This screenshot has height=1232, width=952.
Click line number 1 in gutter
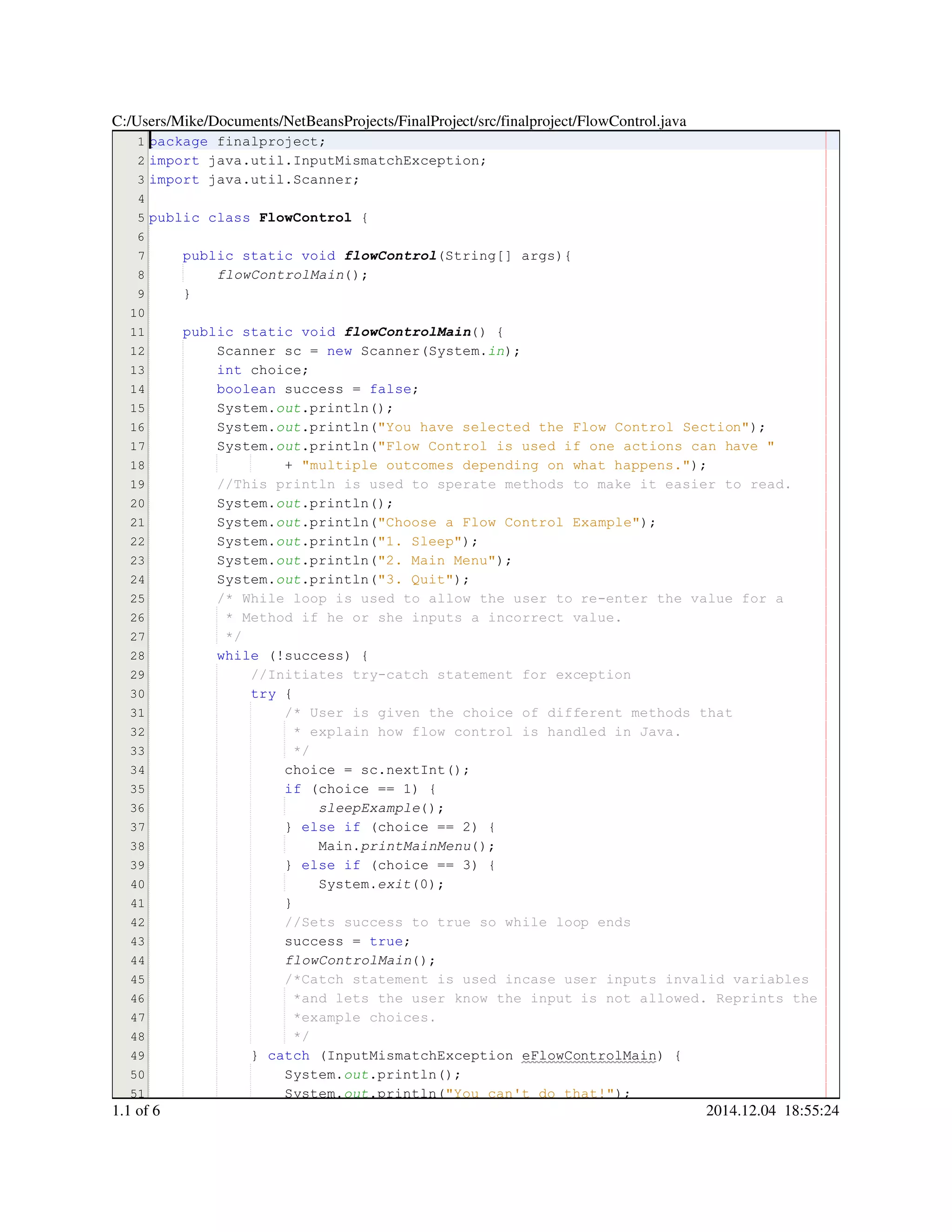tap(140, 142)
